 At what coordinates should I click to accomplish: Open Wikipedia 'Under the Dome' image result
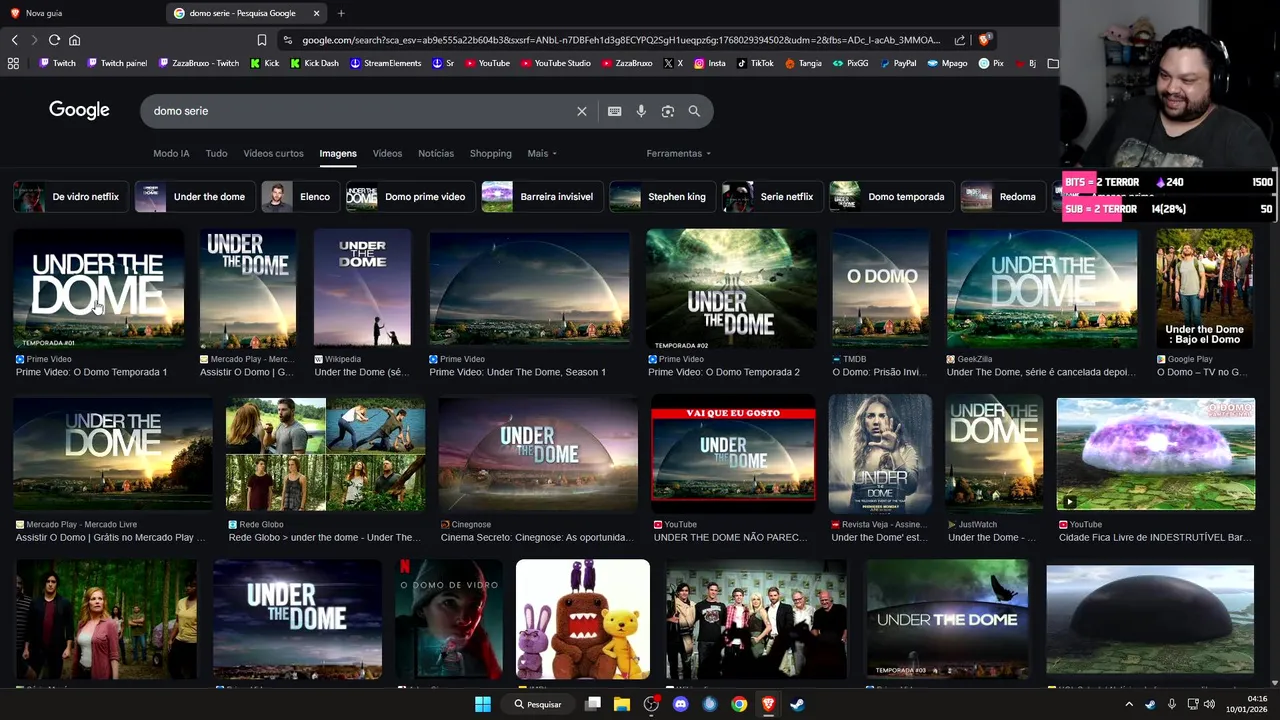click(362, 288)
